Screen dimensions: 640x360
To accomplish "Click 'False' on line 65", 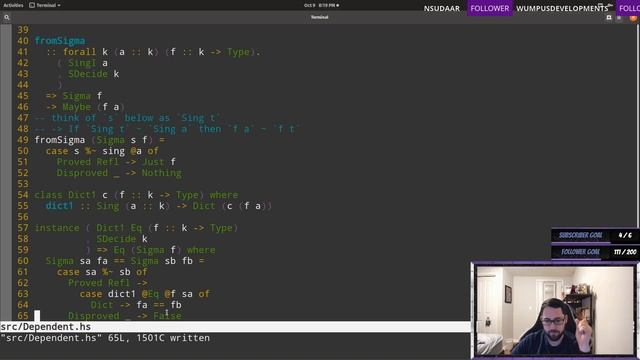I will [167, 316].
